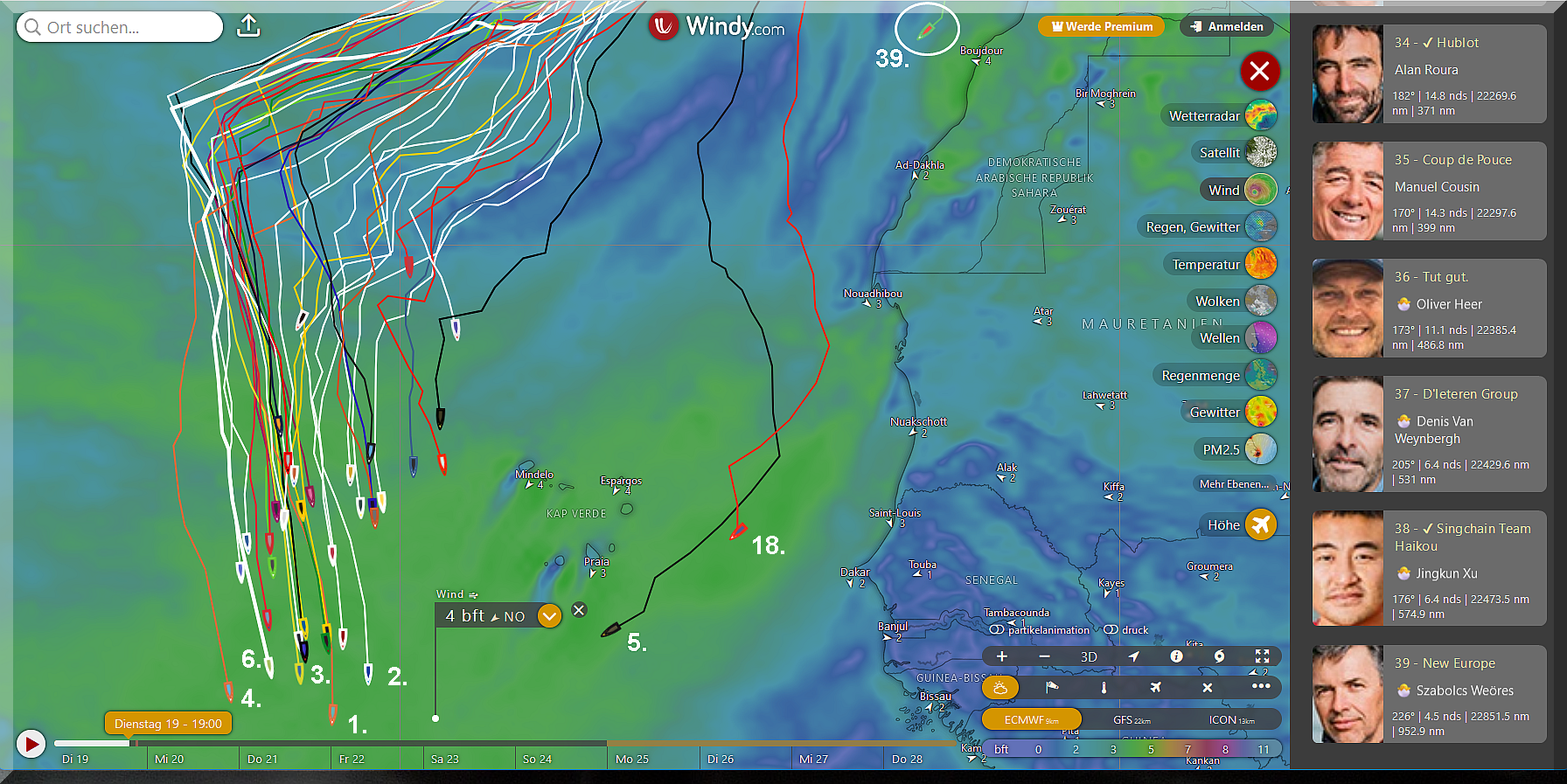Select the thermometer temperature icon
Screen dimensions: 1567x784
click(1104, 688)
